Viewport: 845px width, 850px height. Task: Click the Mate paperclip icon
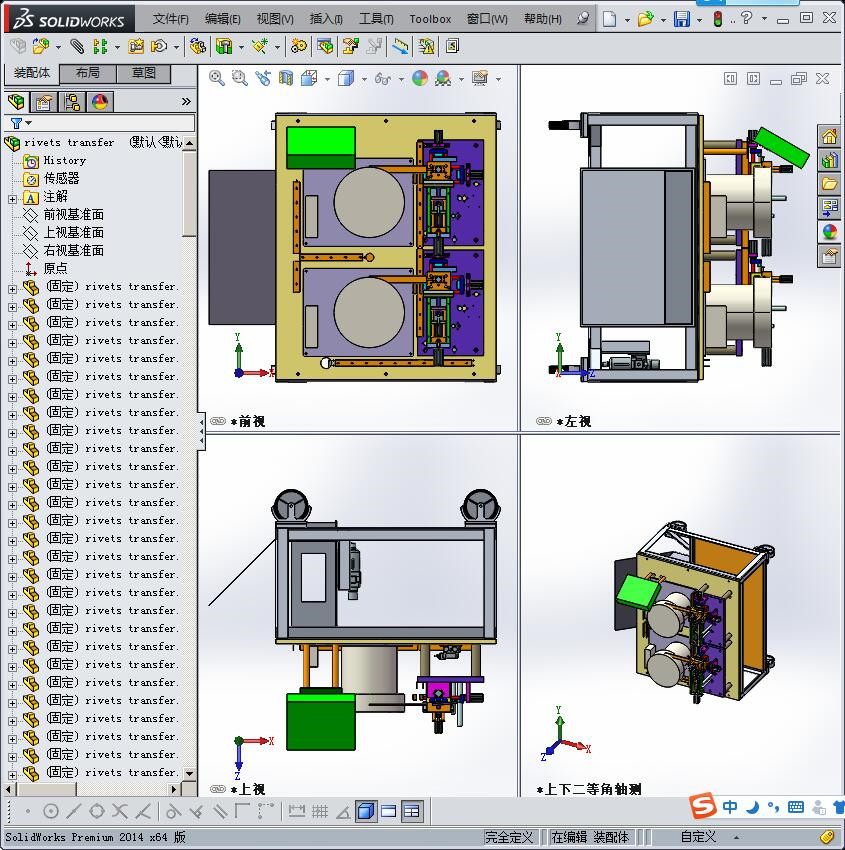pyautogui.click(x=78, y=47)
